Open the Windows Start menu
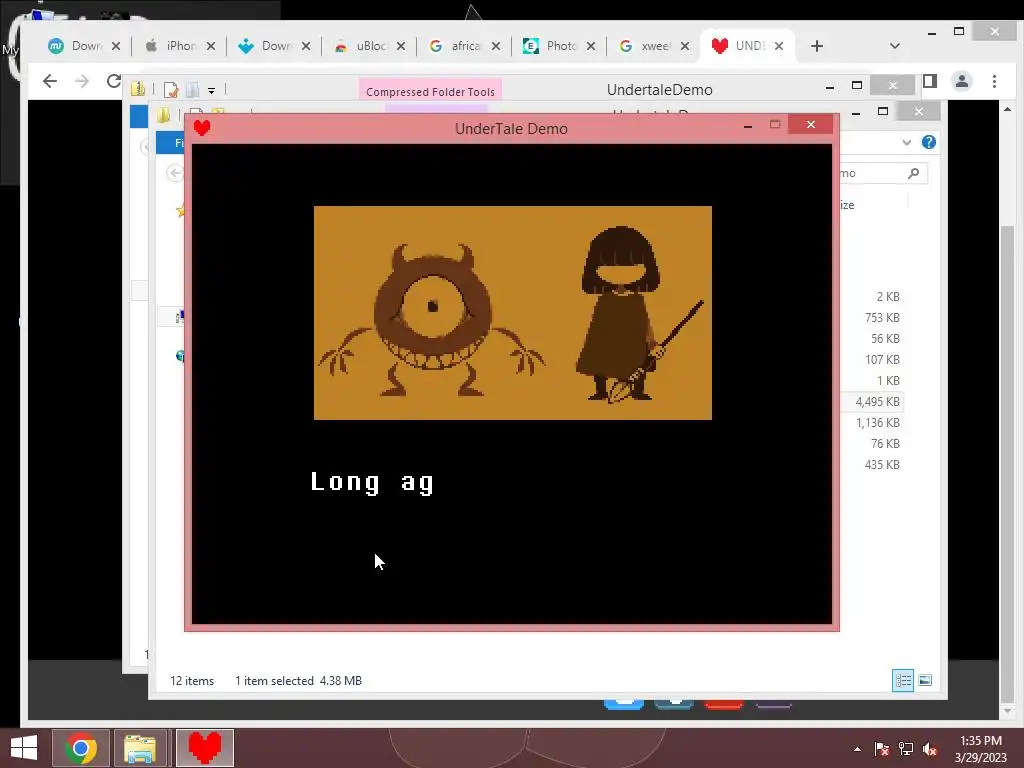Image resolution: width=1024 pixels, height=768 pixels. [24, 748]
